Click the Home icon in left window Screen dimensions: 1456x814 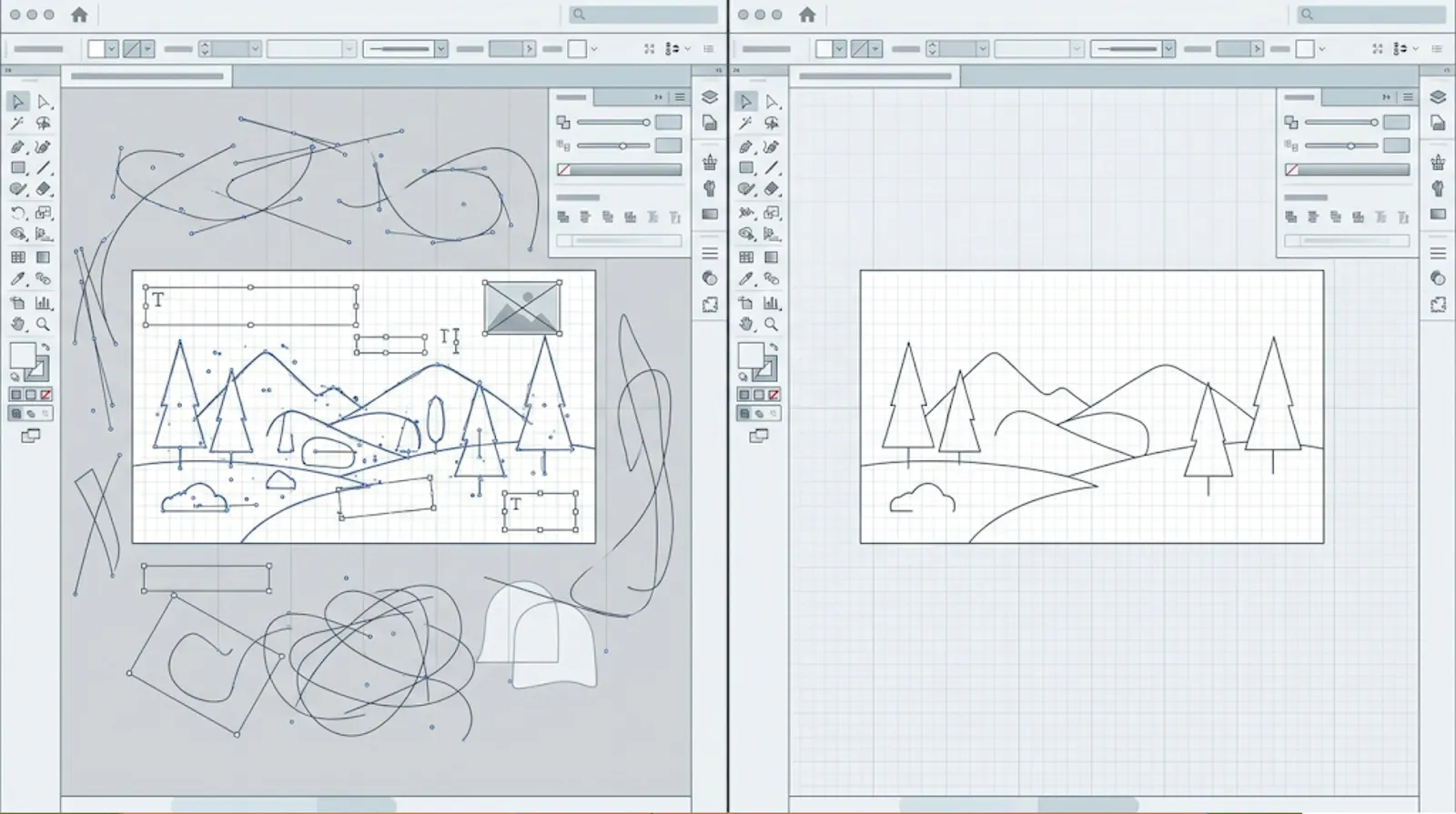(x=79, y=15)
